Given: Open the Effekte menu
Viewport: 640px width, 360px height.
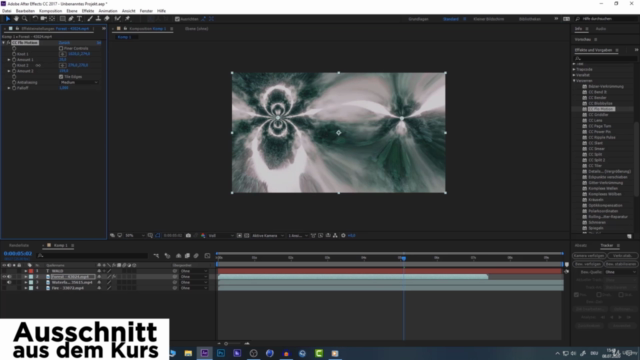Looking at the screenshot, I should (88, 11).
